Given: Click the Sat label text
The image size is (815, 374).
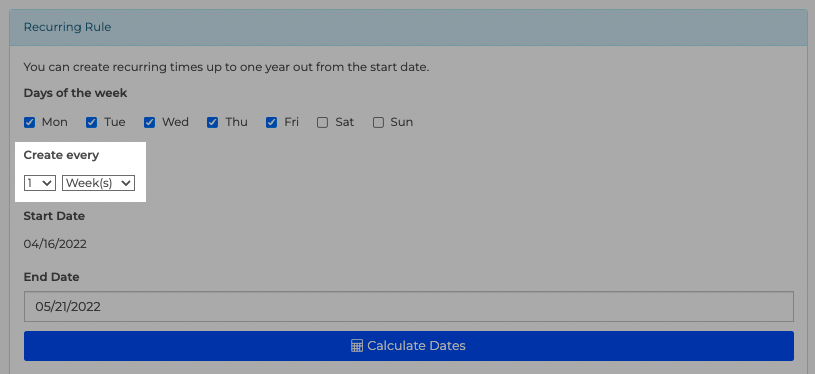Looking at the screenshot, I should coord(345,122).
